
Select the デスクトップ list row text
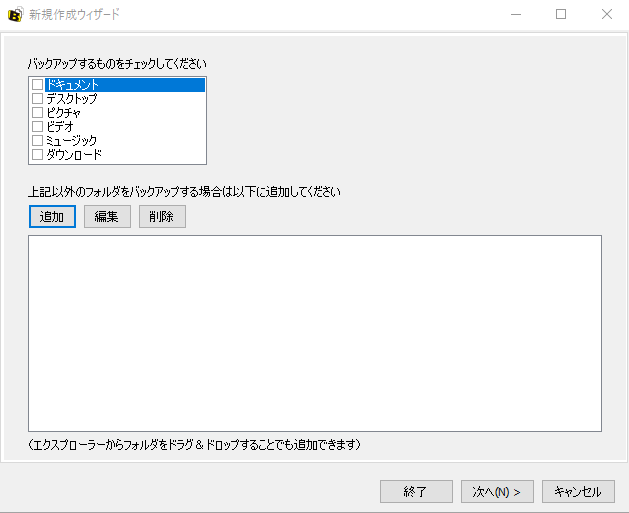pos(72,99)
